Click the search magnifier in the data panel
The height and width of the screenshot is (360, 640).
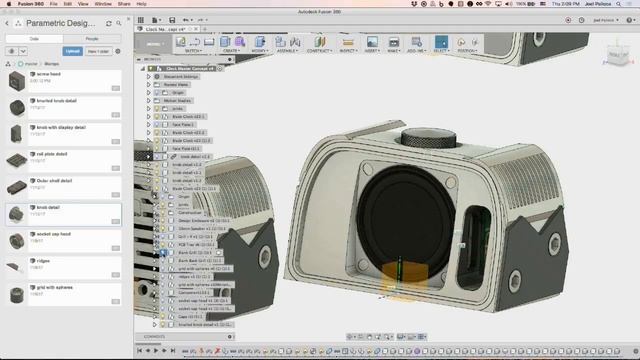[x=119, y=24]
